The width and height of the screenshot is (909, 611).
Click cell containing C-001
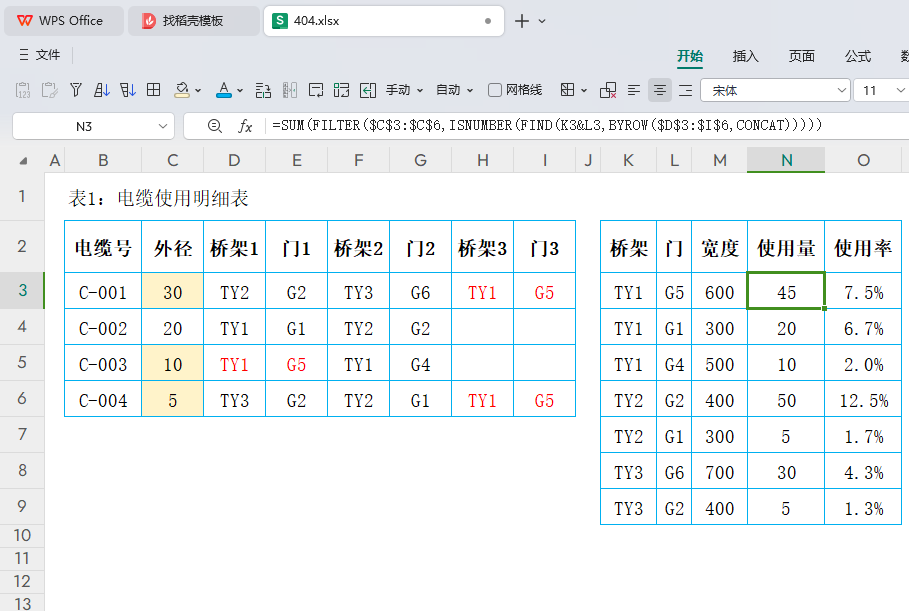pyautogui.click(x=103, y=292)
